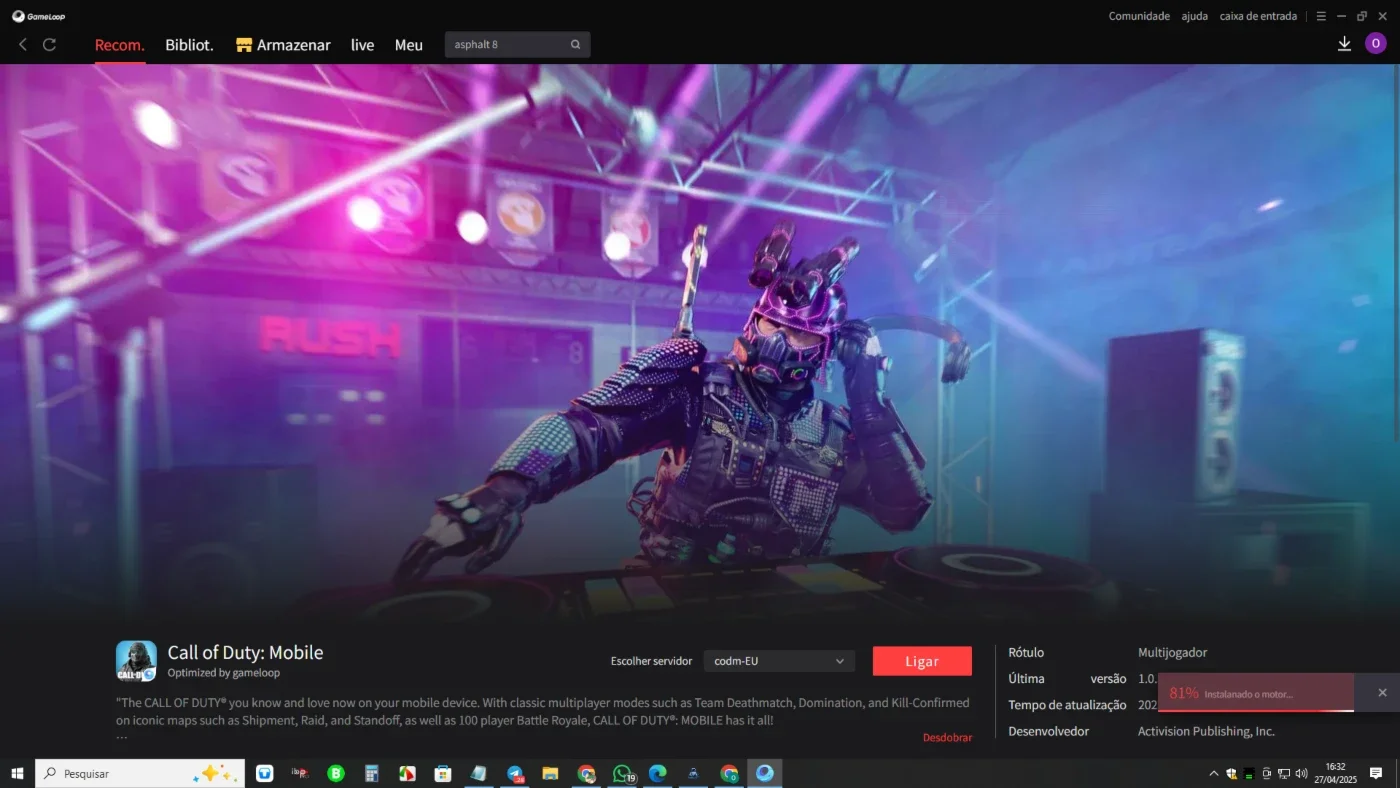
Task: Open the downloads manager icon
Action: point(1344,44)
